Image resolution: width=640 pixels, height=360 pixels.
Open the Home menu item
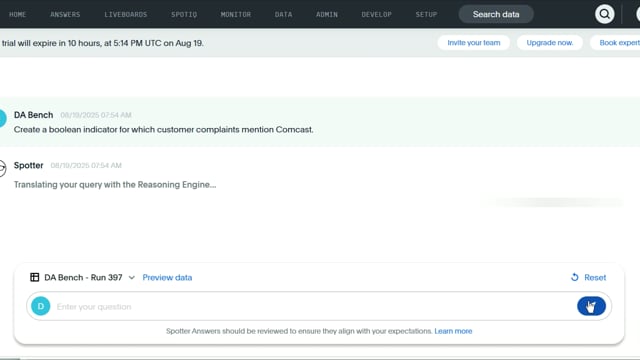18,14
